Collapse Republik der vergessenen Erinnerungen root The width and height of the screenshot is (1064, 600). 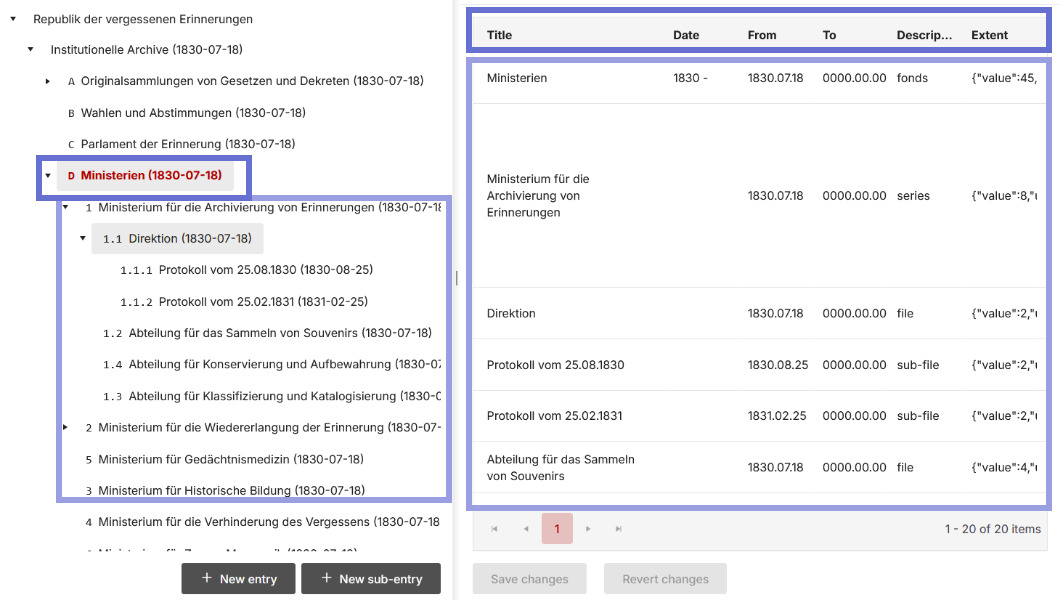[x=13, y=19]
